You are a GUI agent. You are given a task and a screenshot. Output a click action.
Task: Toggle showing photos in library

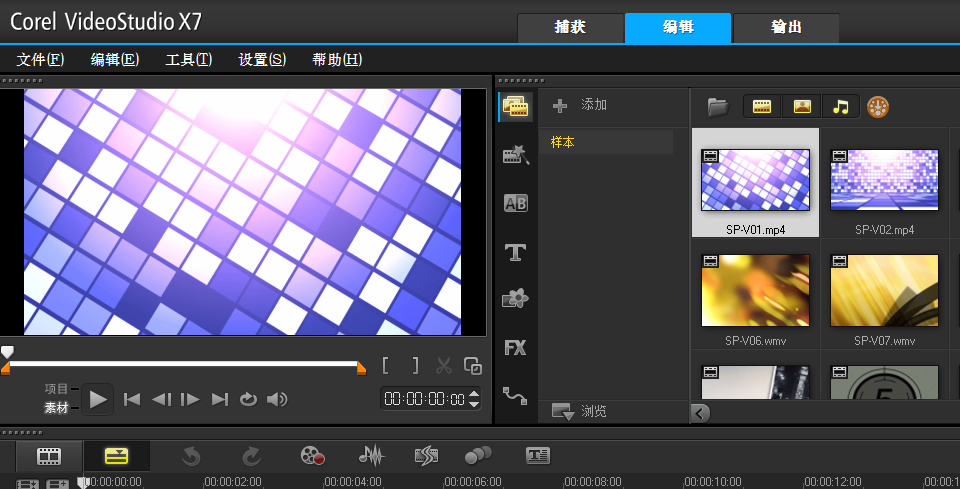(x=802, y=106)
